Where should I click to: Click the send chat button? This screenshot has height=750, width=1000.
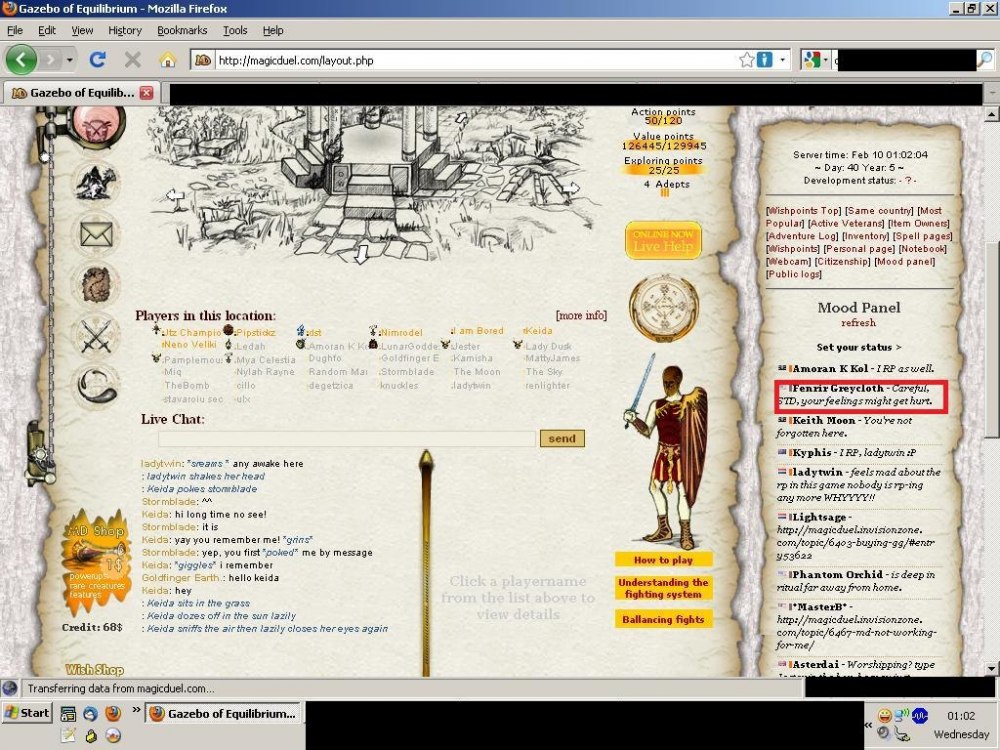point(562,438)
